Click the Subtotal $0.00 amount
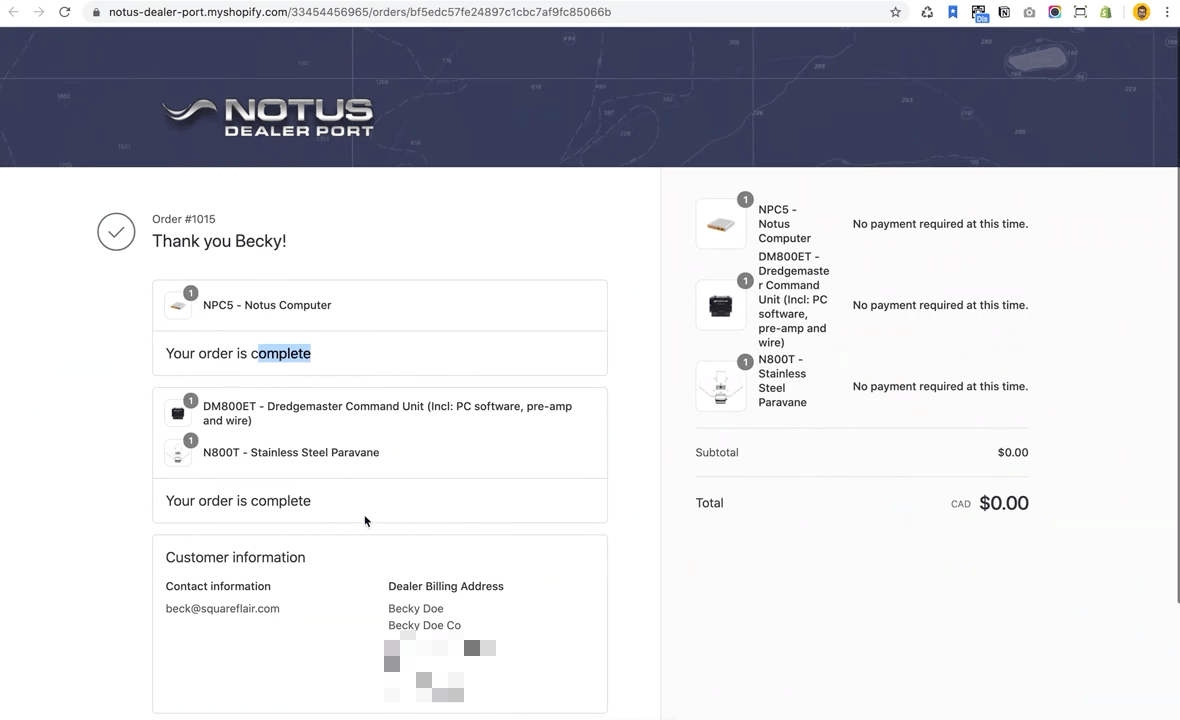Screen dimensions: 1180x720 pos(1013,452)
